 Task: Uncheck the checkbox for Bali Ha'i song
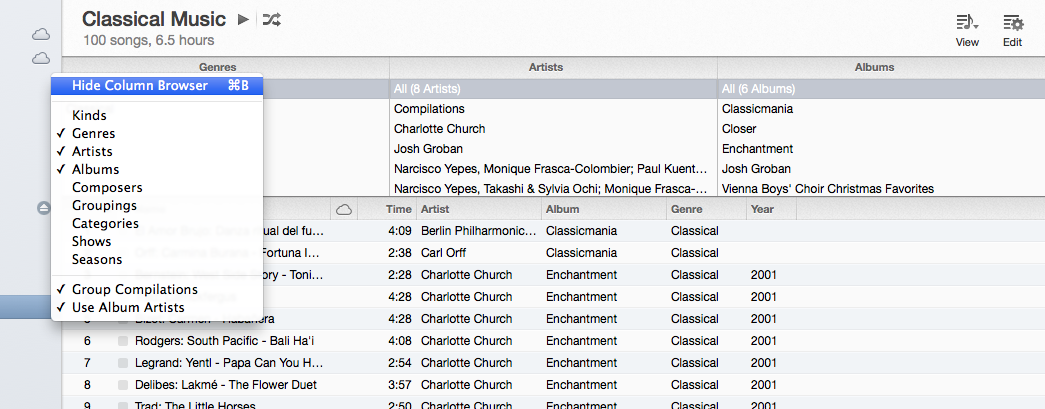point(123,341)
